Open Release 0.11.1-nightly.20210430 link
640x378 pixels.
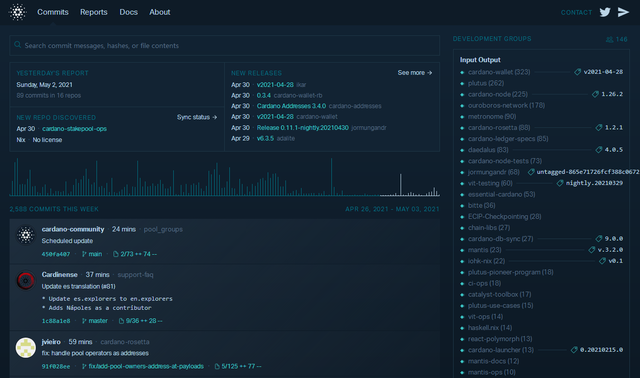click(x=302, y=128)
